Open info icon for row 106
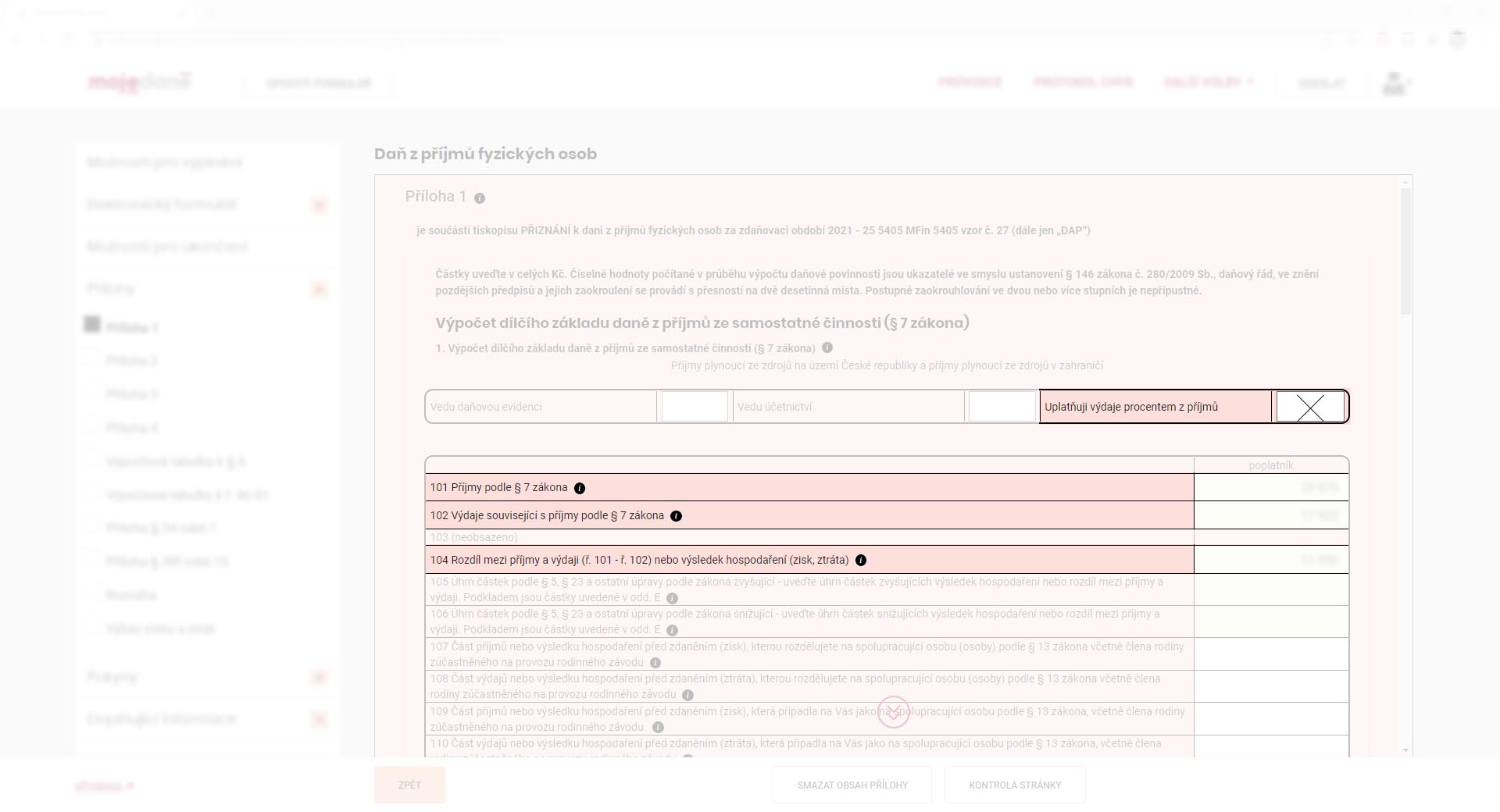This screenshot has height=812, width=1500. (x=672, y=630)
